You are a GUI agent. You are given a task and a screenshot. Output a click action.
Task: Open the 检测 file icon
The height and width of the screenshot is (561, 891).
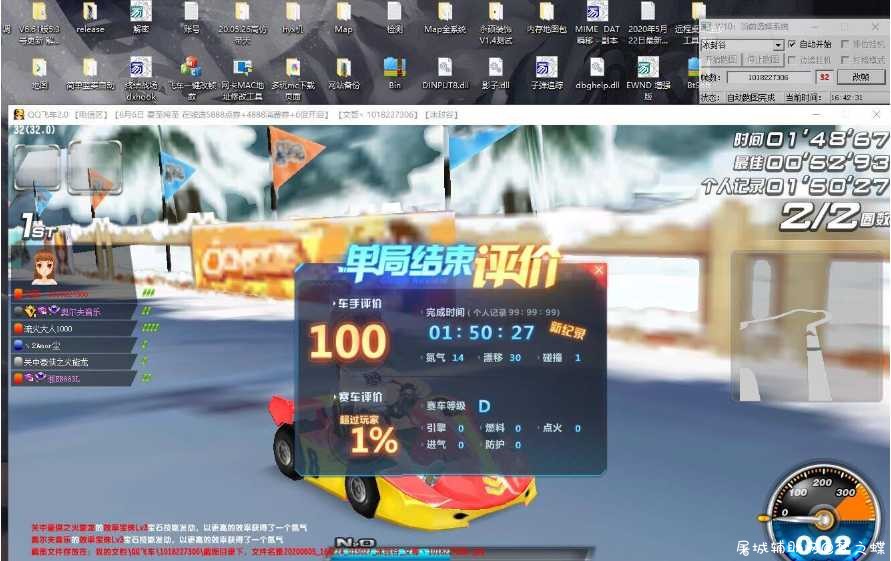coord(394,18)
